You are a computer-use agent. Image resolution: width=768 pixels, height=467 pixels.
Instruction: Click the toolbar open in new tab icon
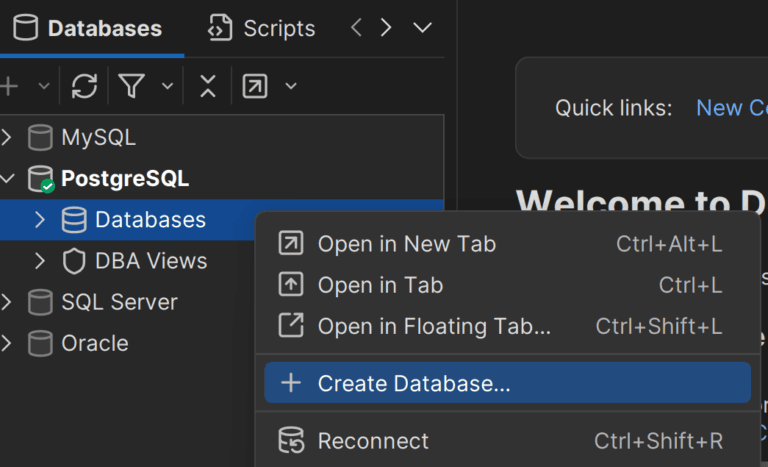[255, 86]
